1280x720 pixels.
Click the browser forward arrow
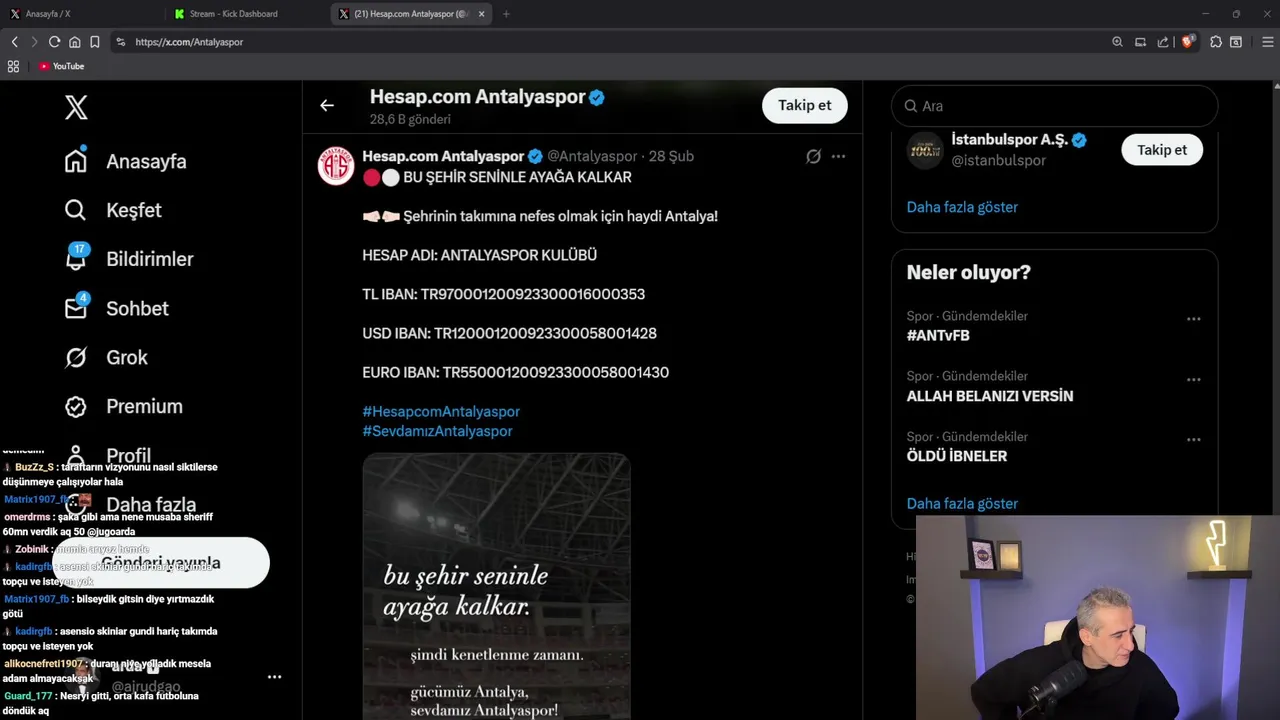(34, 42)
